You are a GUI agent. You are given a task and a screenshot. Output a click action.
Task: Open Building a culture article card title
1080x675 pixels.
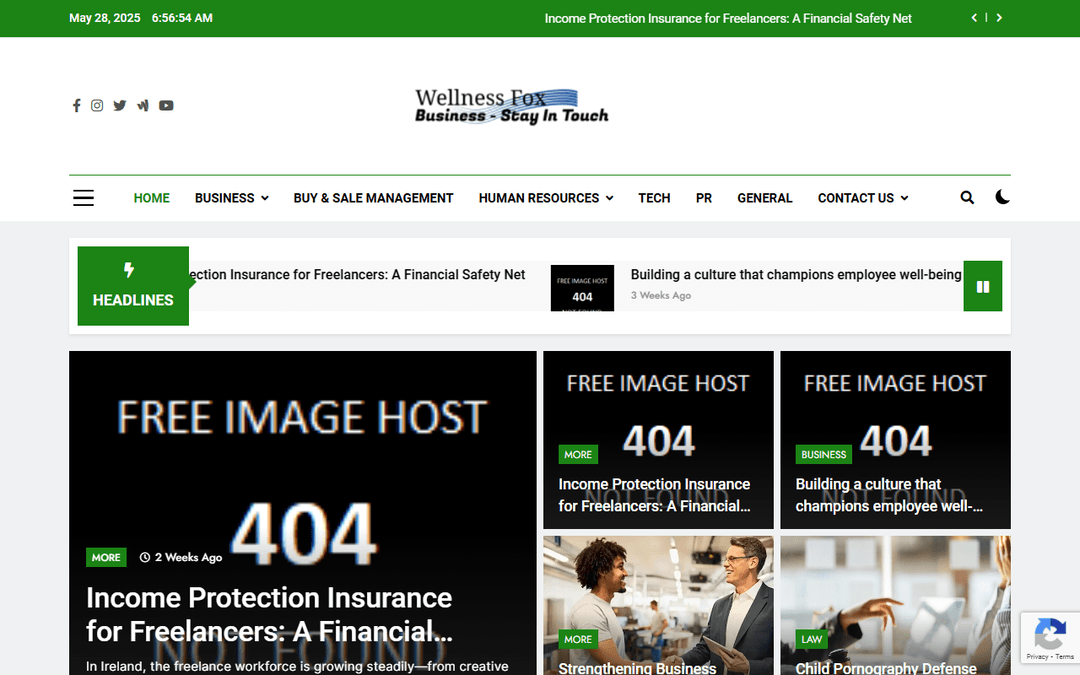(889, 495)
